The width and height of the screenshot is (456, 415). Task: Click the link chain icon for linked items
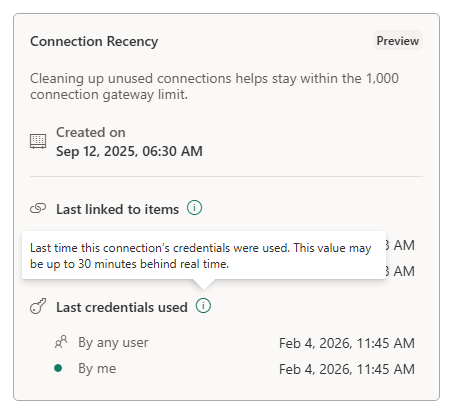point(38,209)
